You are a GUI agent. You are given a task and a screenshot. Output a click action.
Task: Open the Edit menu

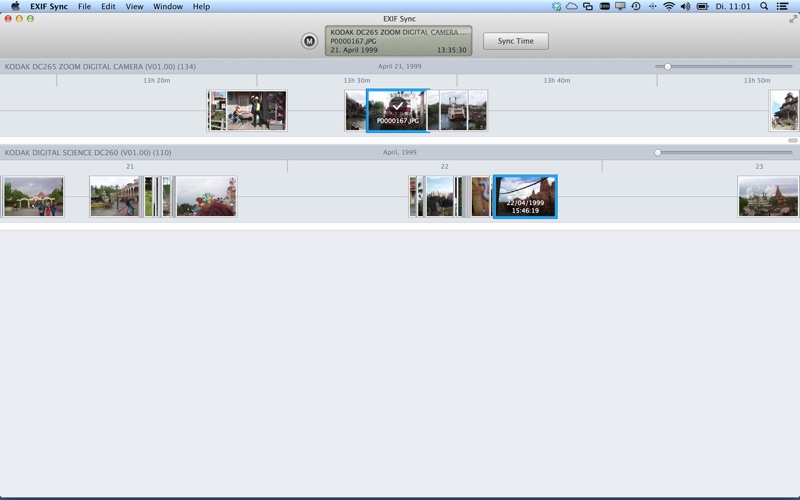point(108,7)
